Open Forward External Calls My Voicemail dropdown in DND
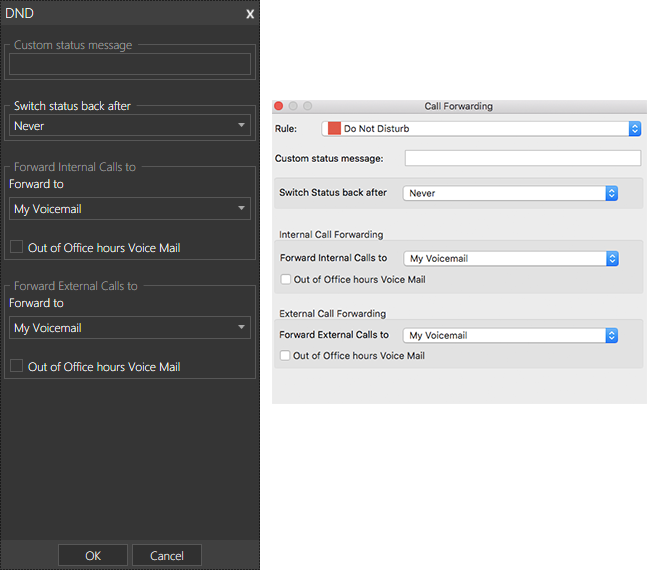647x570 pixels. tap(130, 328)
